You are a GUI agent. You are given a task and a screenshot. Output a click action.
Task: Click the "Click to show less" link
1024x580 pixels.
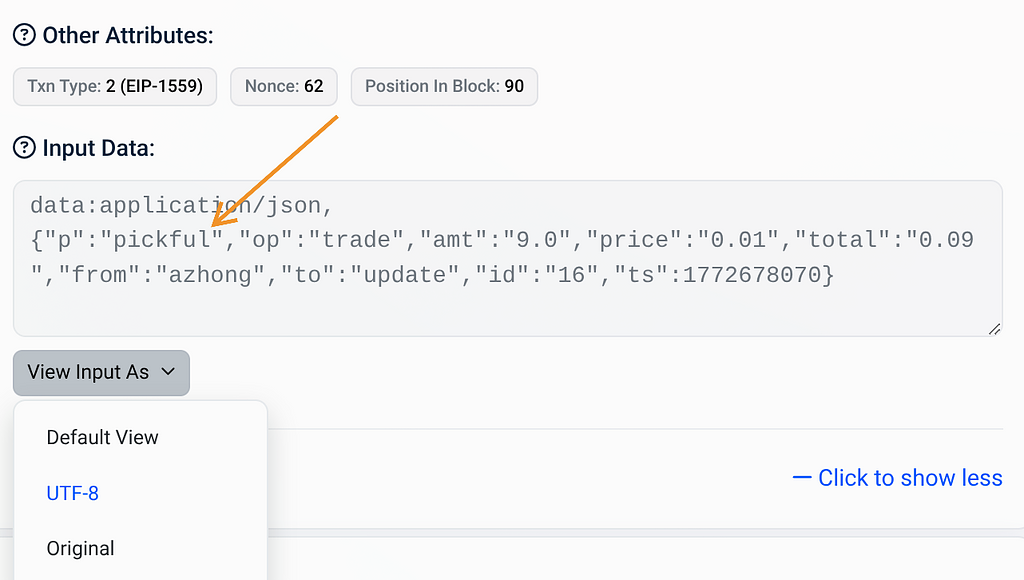coord(910,478)
